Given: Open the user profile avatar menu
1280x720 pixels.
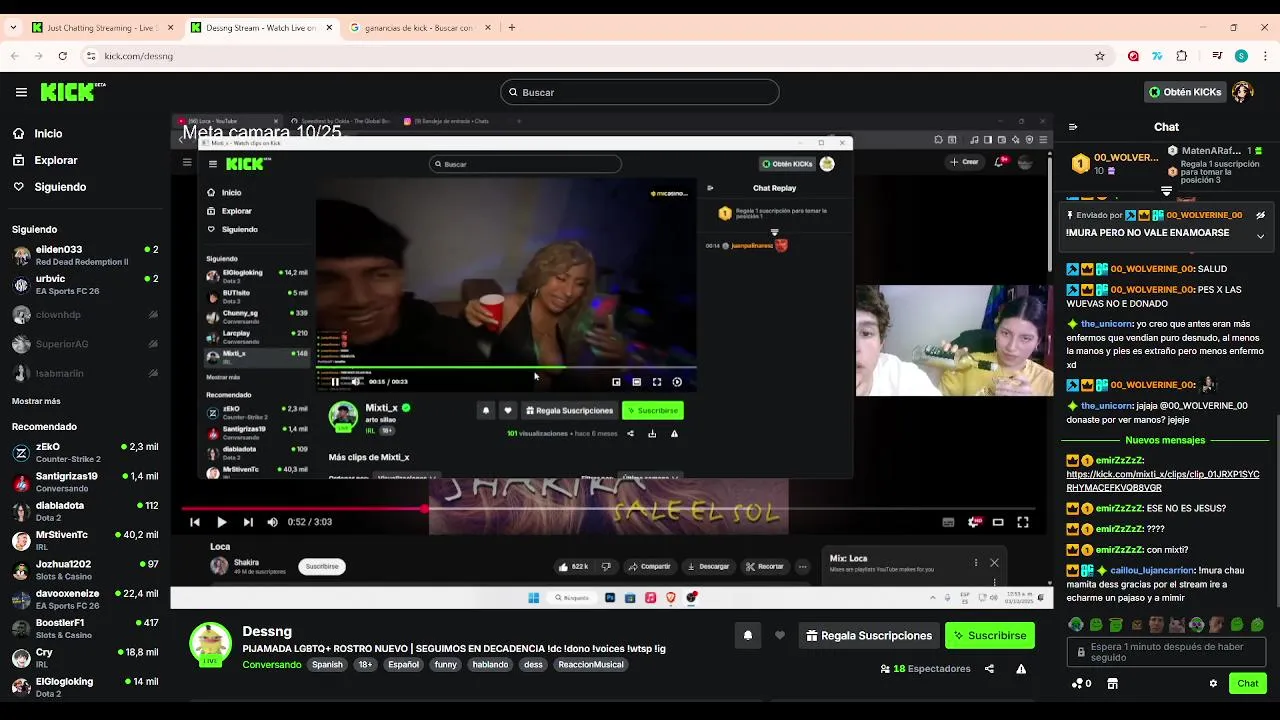Looking at the screenshot, I should pos(1243,92).
